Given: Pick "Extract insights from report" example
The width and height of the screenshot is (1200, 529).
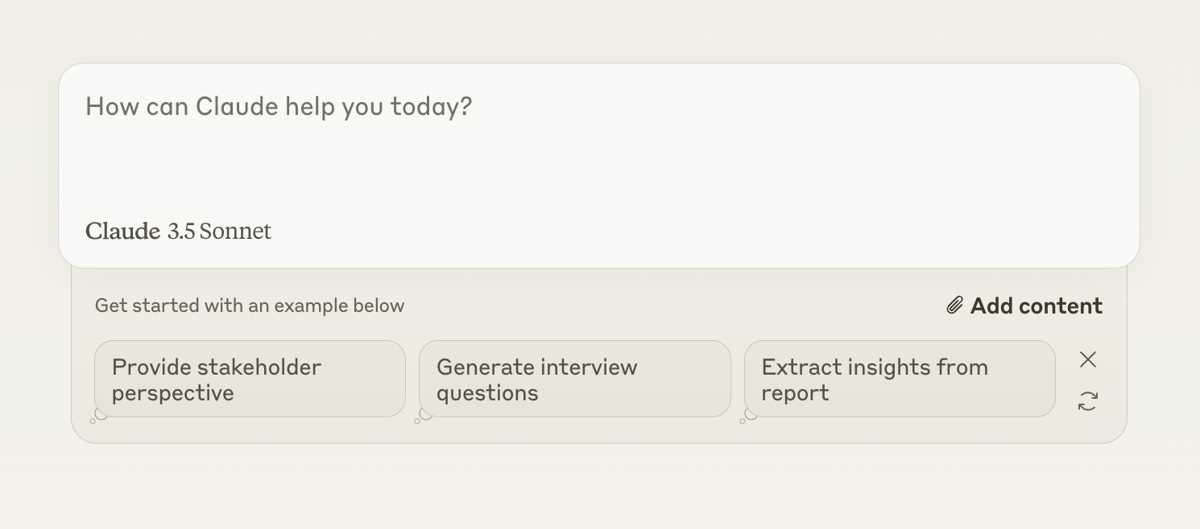Looking at the screenshot, I should (899, 378).
